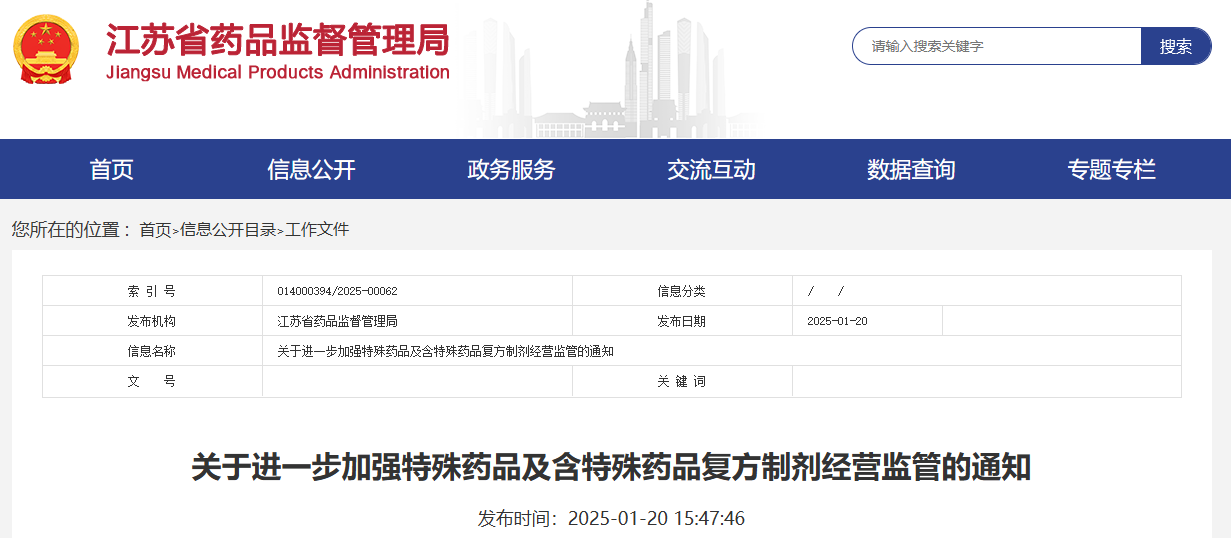Click the 文 号 label cell

[152, 381]
